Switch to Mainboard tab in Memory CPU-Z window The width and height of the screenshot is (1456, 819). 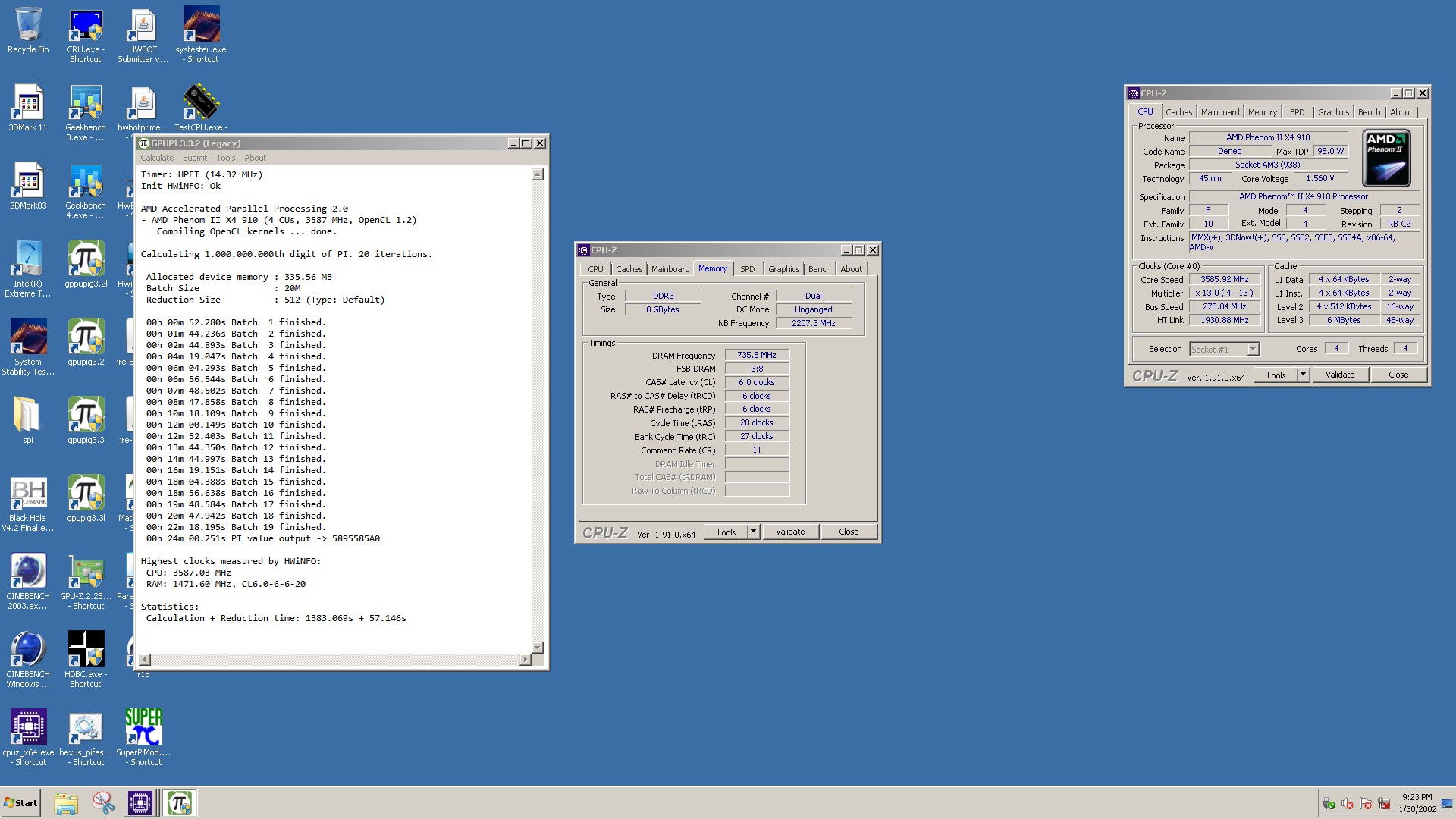coord(670,269)
